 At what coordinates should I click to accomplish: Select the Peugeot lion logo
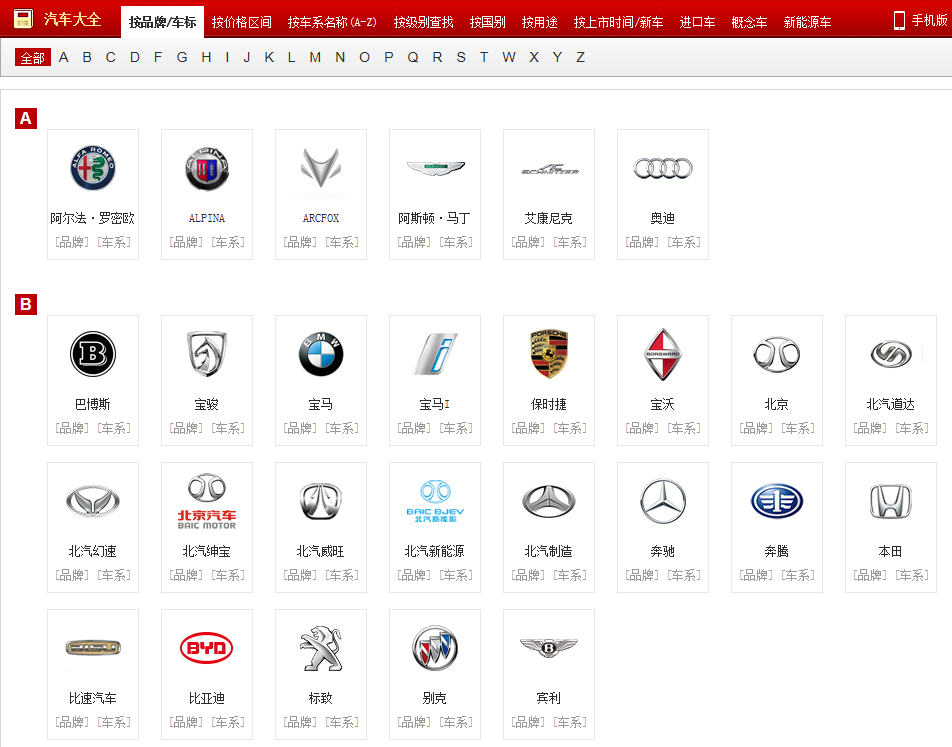(x=321, y=649)
